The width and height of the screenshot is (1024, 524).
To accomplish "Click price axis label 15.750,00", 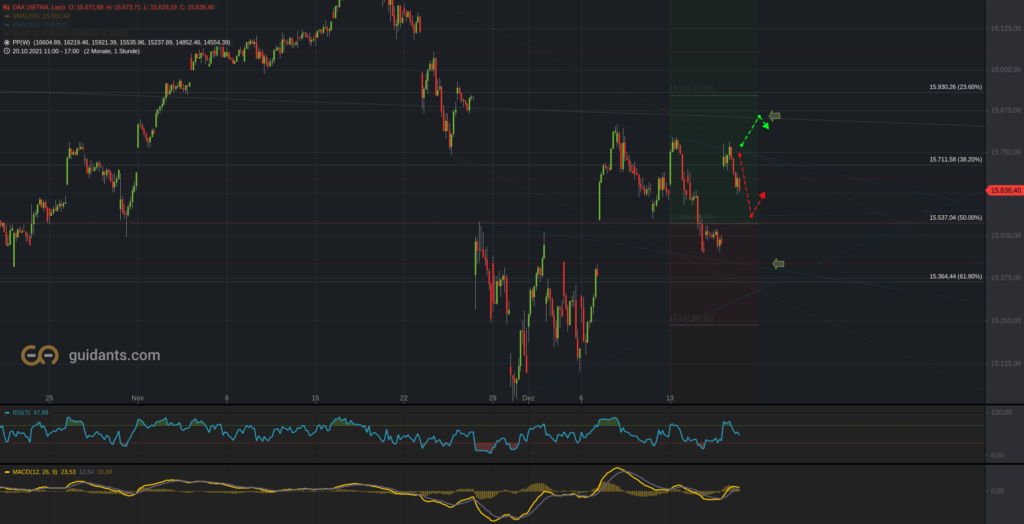I will [x=1006, y=152].
